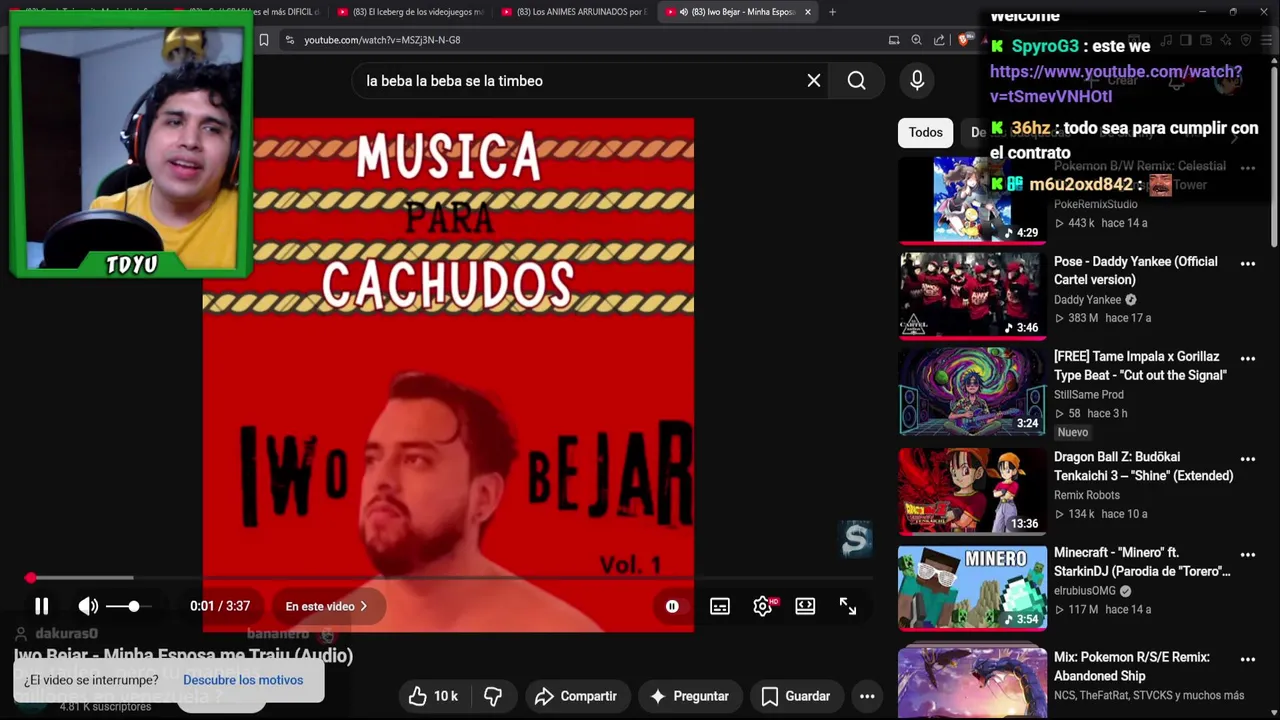Mute the video with speaker icon
The image size is (1280, 720).
[88, 606]
